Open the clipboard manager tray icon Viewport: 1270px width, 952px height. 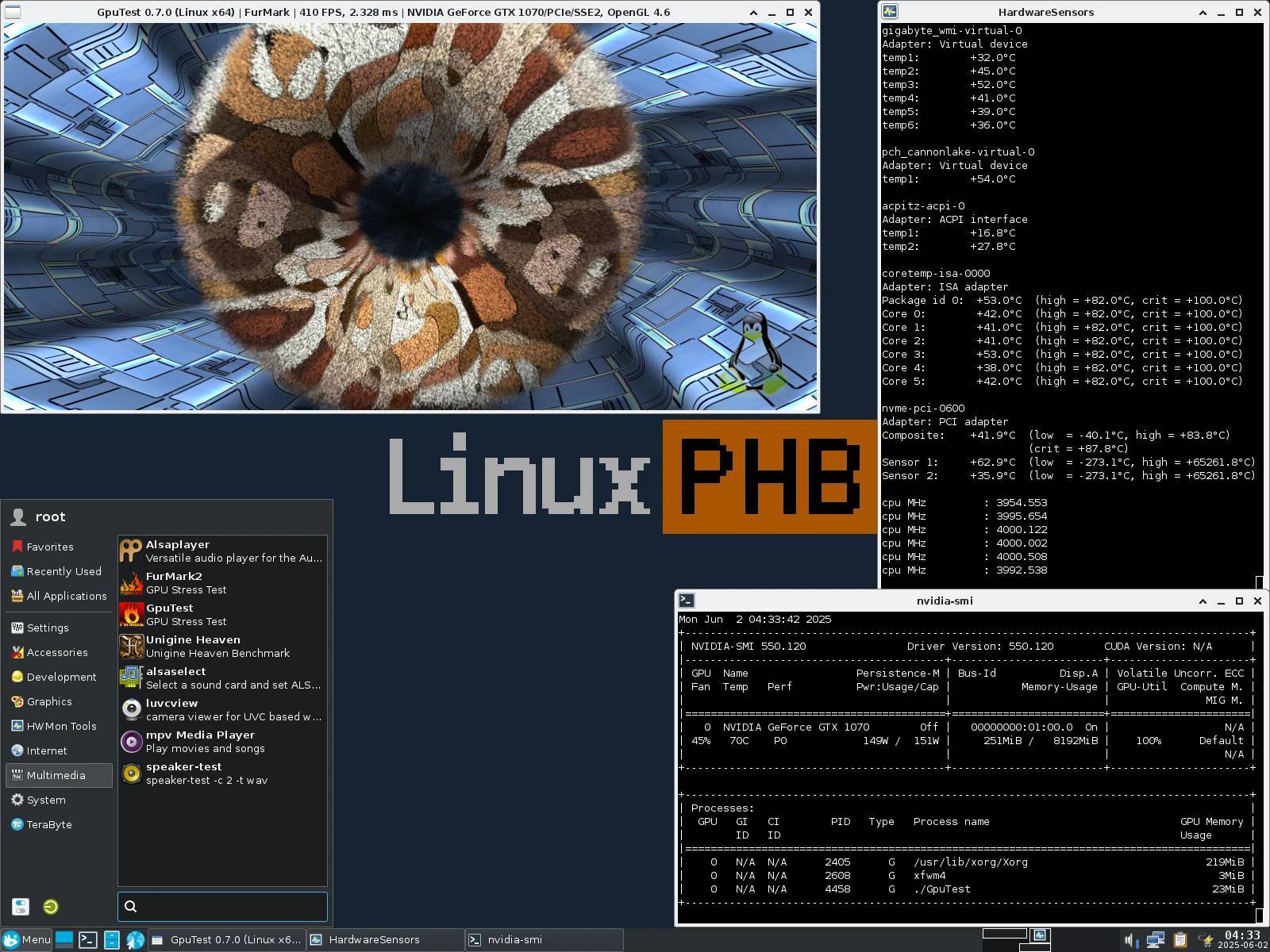pyautogui.click(x=1180, y=940)
